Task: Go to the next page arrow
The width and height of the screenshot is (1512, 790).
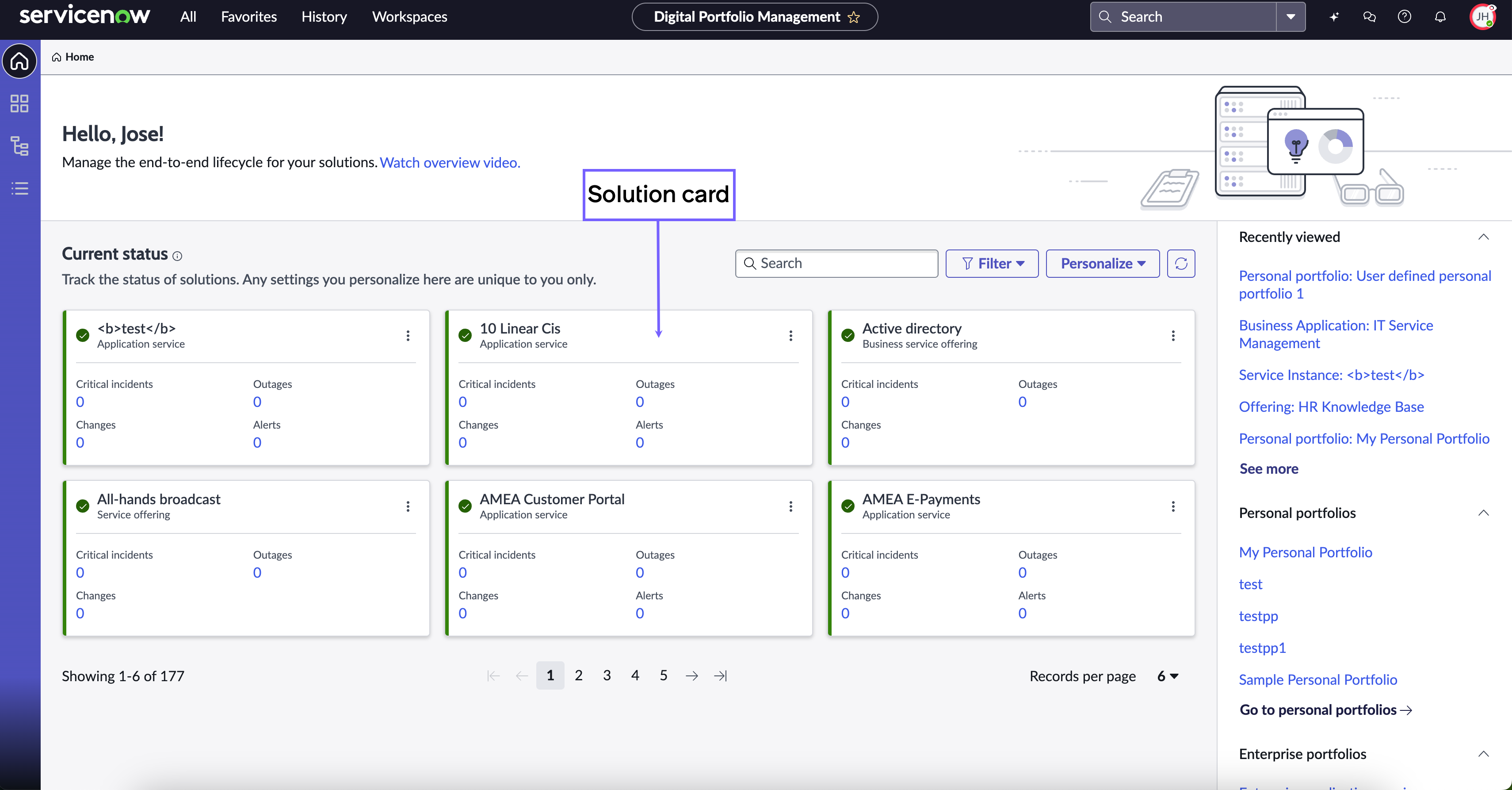Action: (x=691, y=676)
